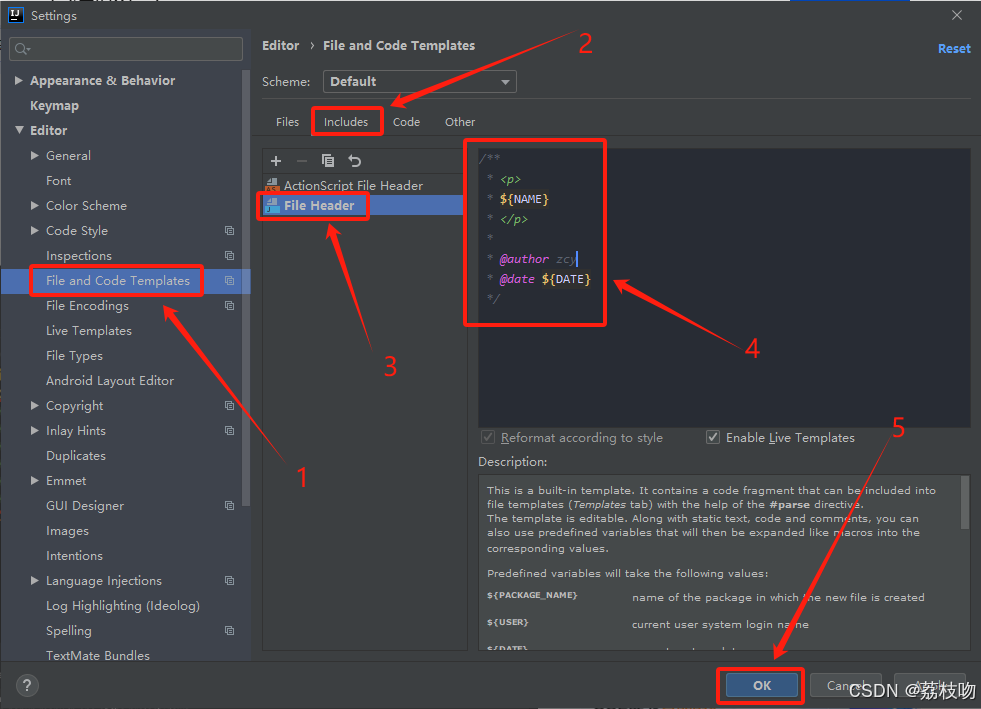The image size is (981, 709).
Task: Click project-level icon beside Language Injections
Action: [230, 581]
